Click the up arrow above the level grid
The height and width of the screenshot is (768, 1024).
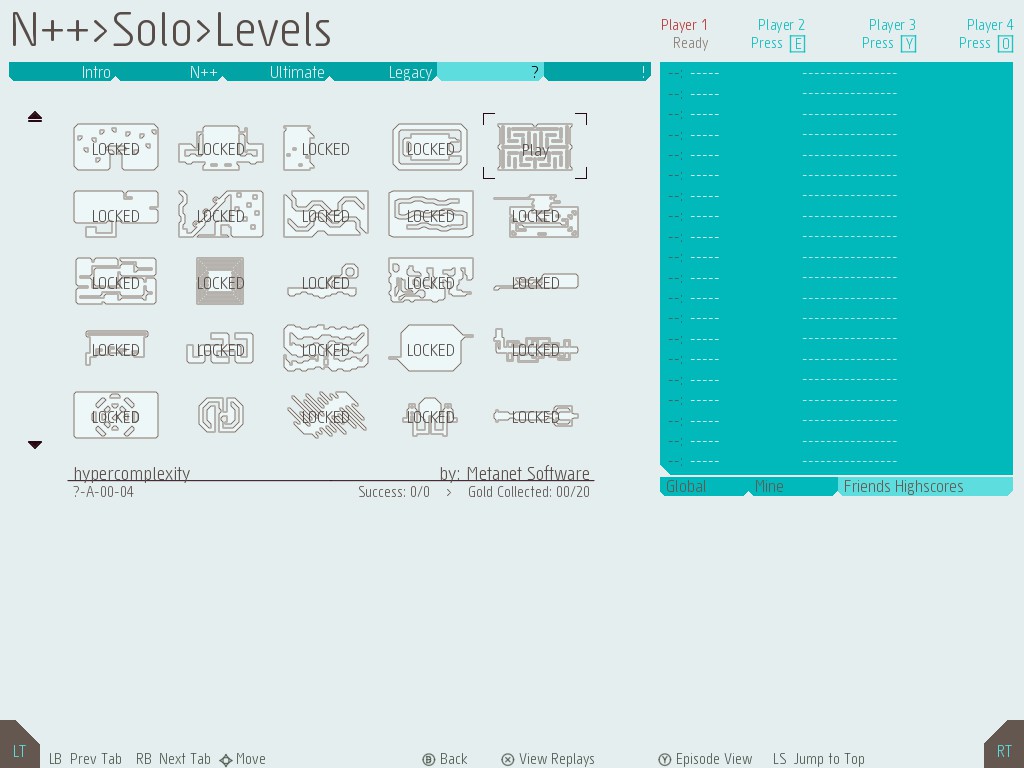tap(35, 117)
